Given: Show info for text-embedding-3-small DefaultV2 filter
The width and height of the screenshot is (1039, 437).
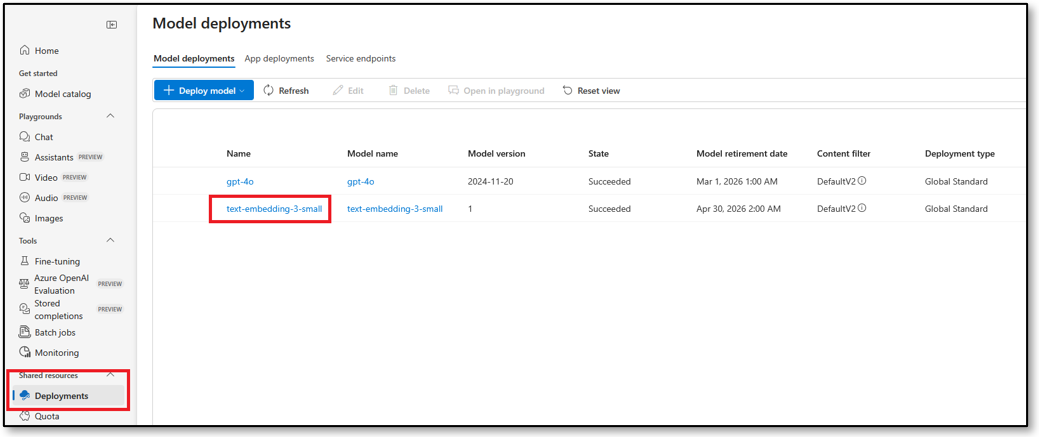Looking at the screenshot, I should (863, 208).
